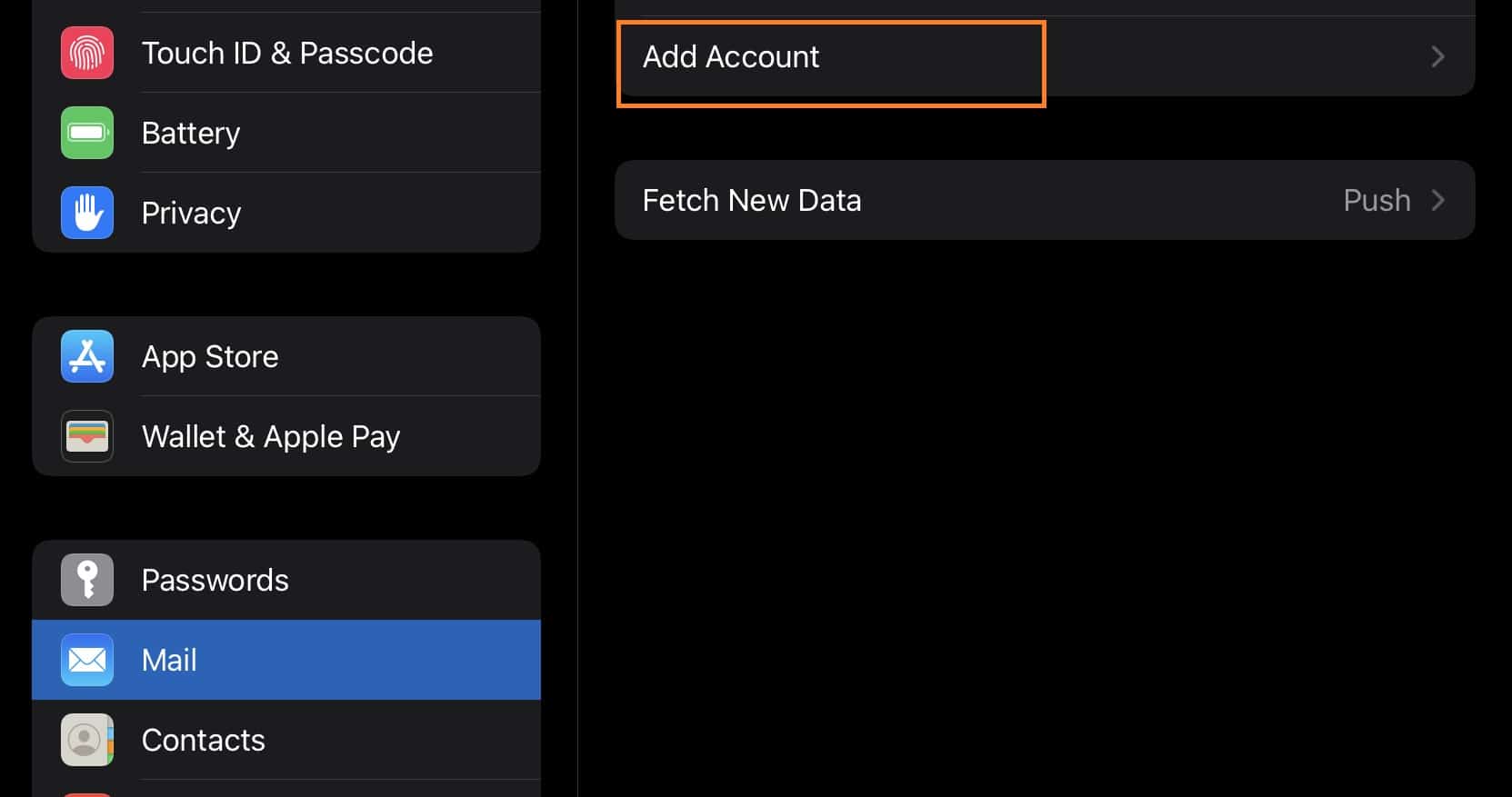The image size is (1512, 797).
Task: Open Wallet & Apple Pay label
Action: pos(271,436)
